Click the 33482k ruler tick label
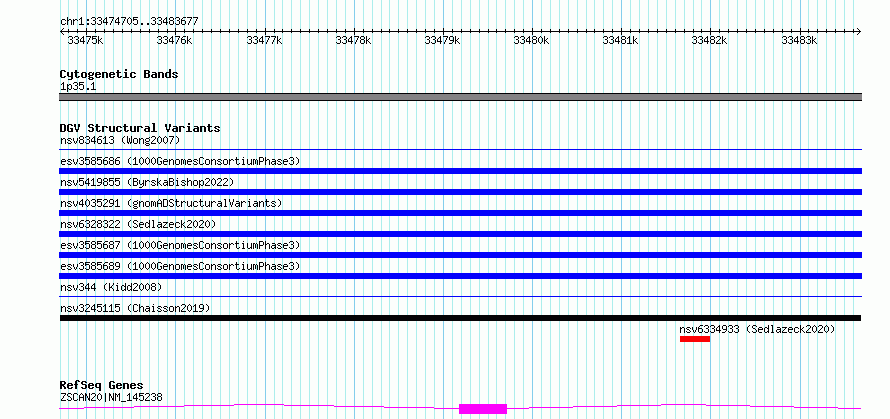The image size is (890, 419). point(710,40)
